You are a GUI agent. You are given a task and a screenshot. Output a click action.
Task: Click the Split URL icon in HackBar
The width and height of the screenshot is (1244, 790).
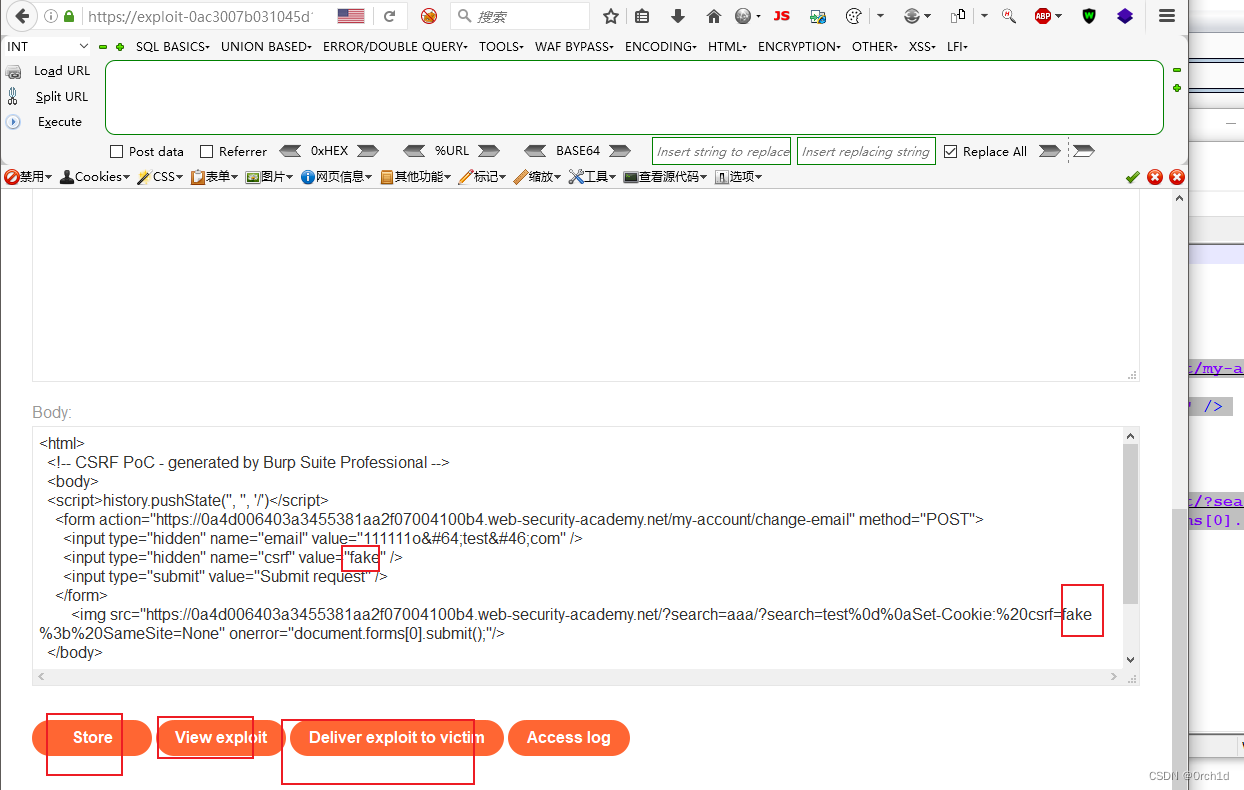(x=13, y=96)
